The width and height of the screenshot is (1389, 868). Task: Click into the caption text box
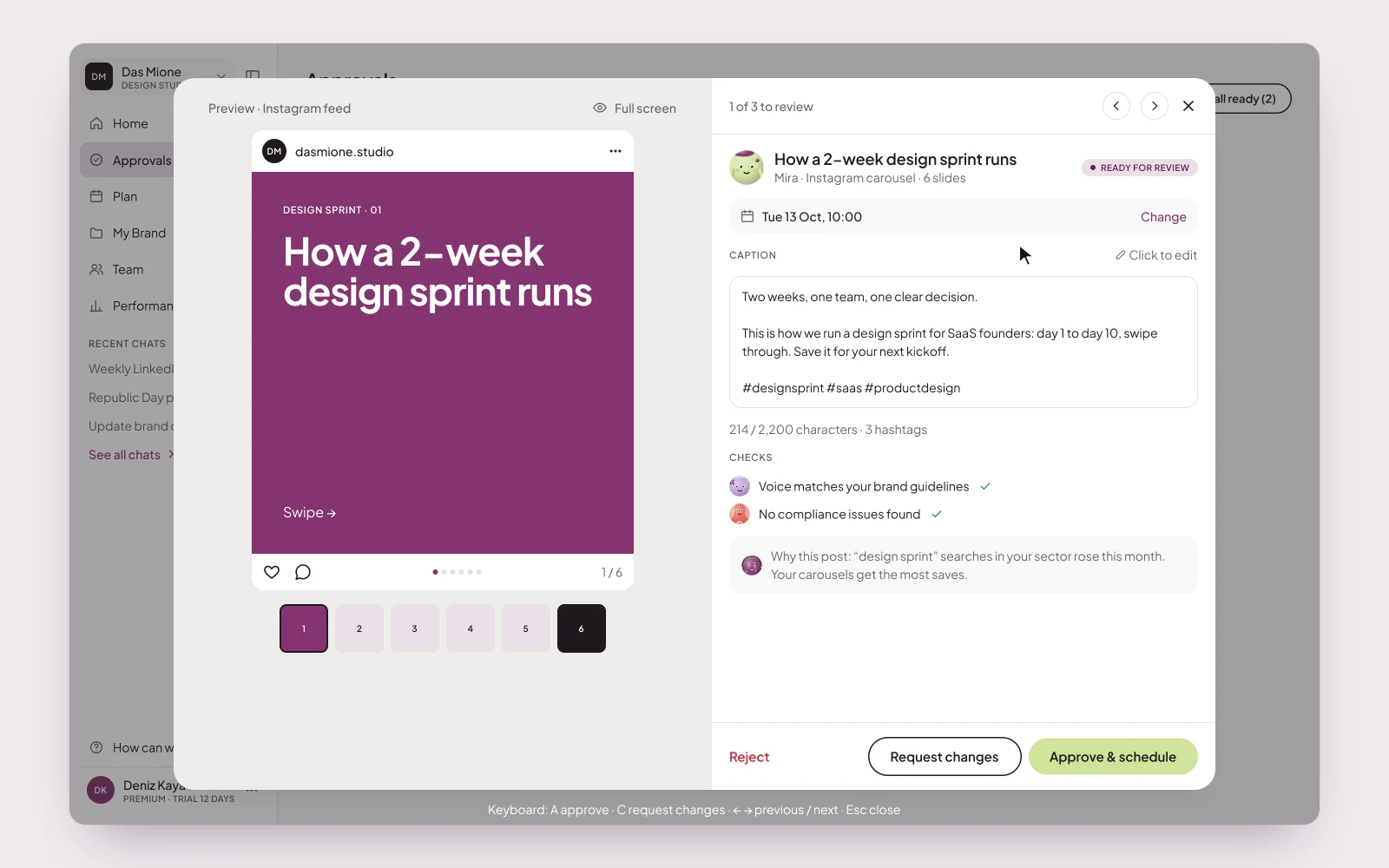coord(964,342)
